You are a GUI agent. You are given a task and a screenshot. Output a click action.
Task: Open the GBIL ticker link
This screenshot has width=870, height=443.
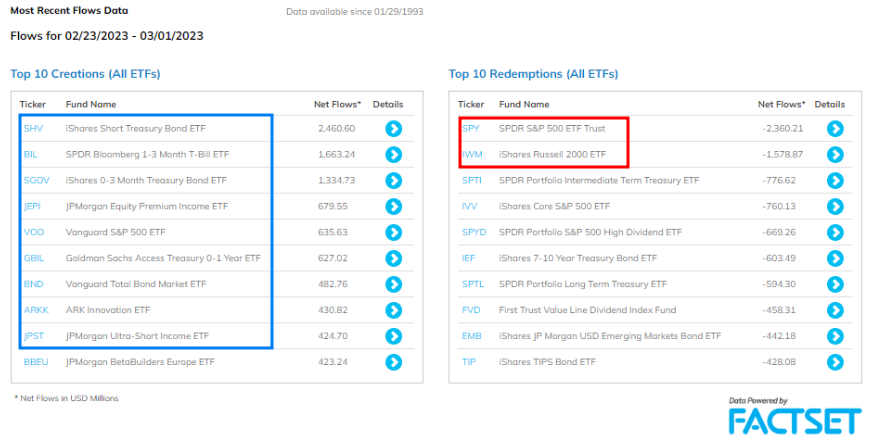34,258
